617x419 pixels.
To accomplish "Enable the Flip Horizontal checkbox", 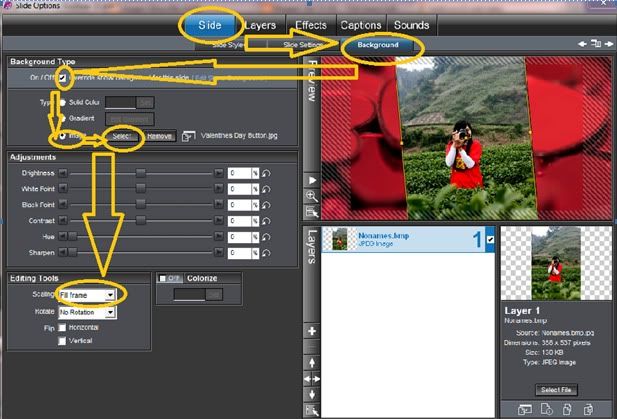I will (x=63, y=327).
